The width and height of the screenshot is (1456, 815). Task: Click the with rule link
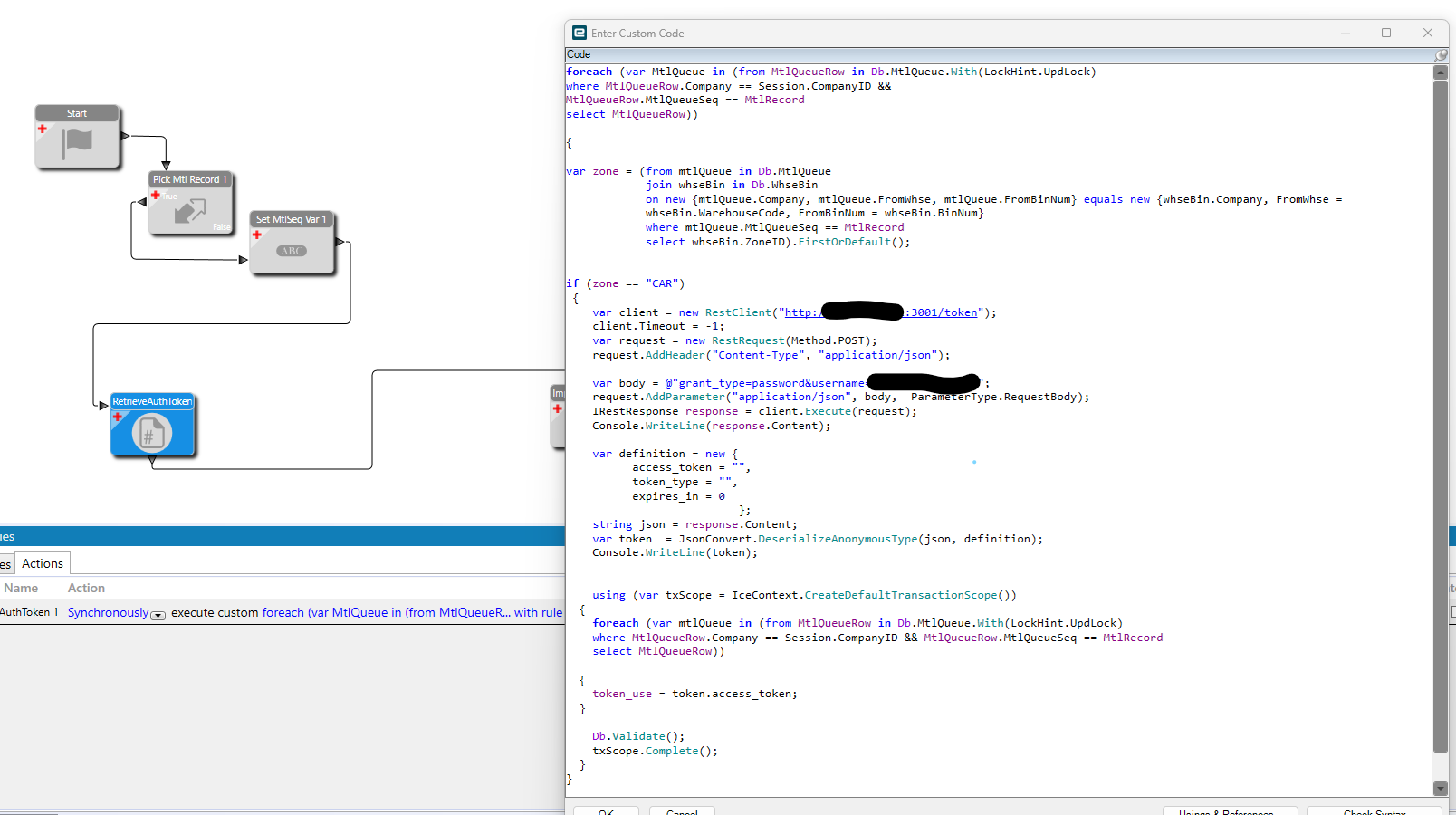539,612
